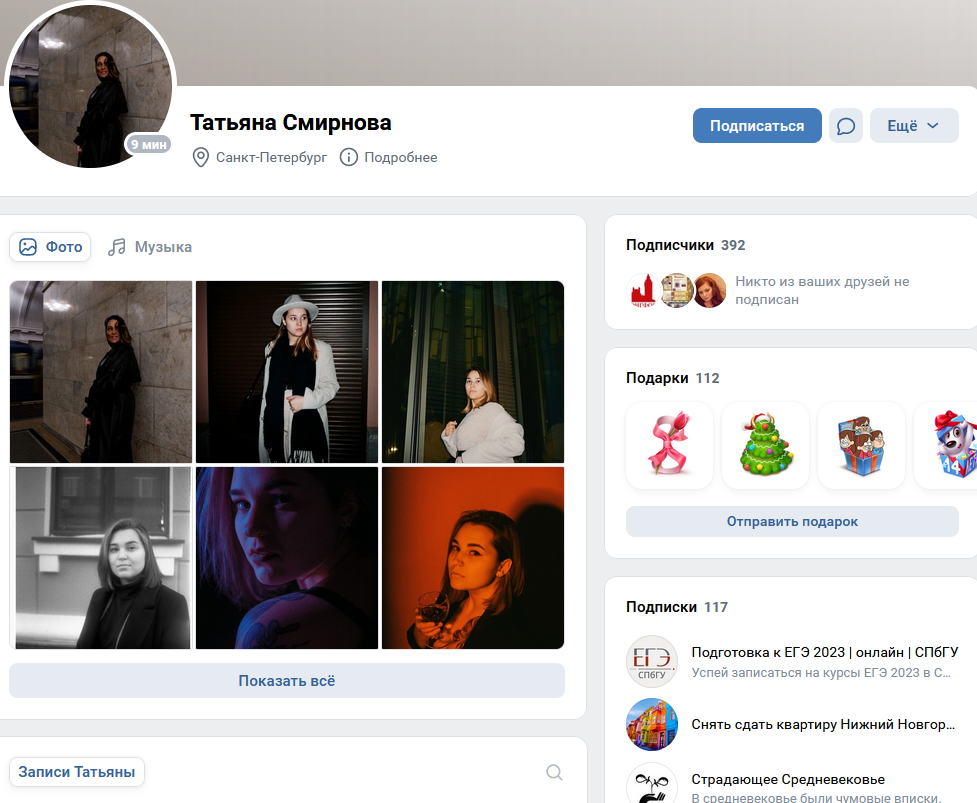Click the search icon in Записи Татьяны

coord(554,772)
